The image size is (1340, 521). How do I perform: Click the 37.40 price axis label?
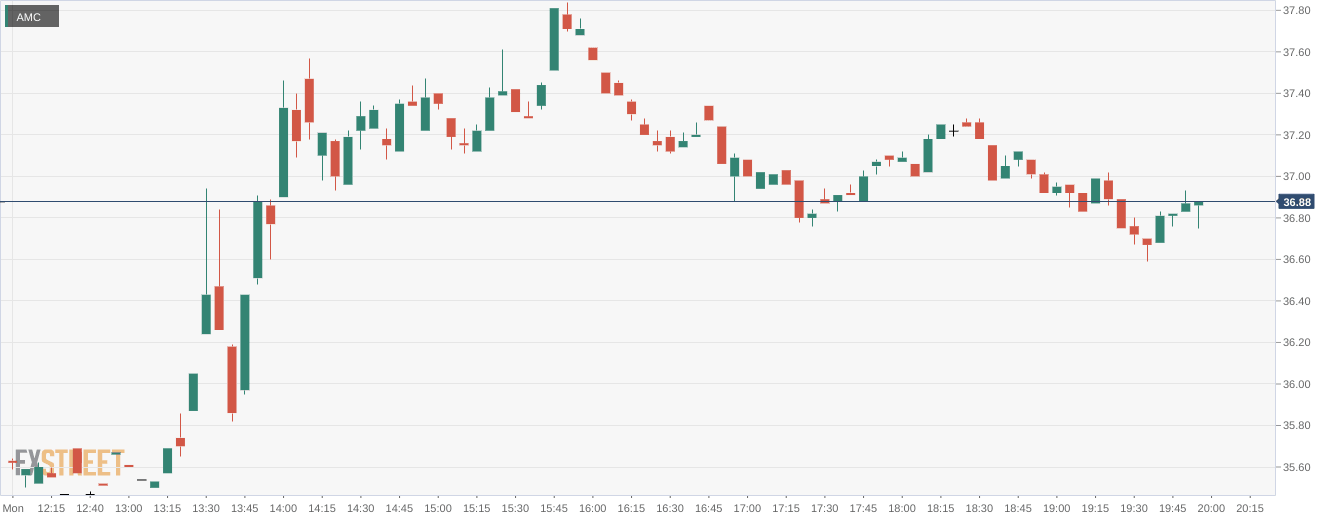[x=1296, y=93]
